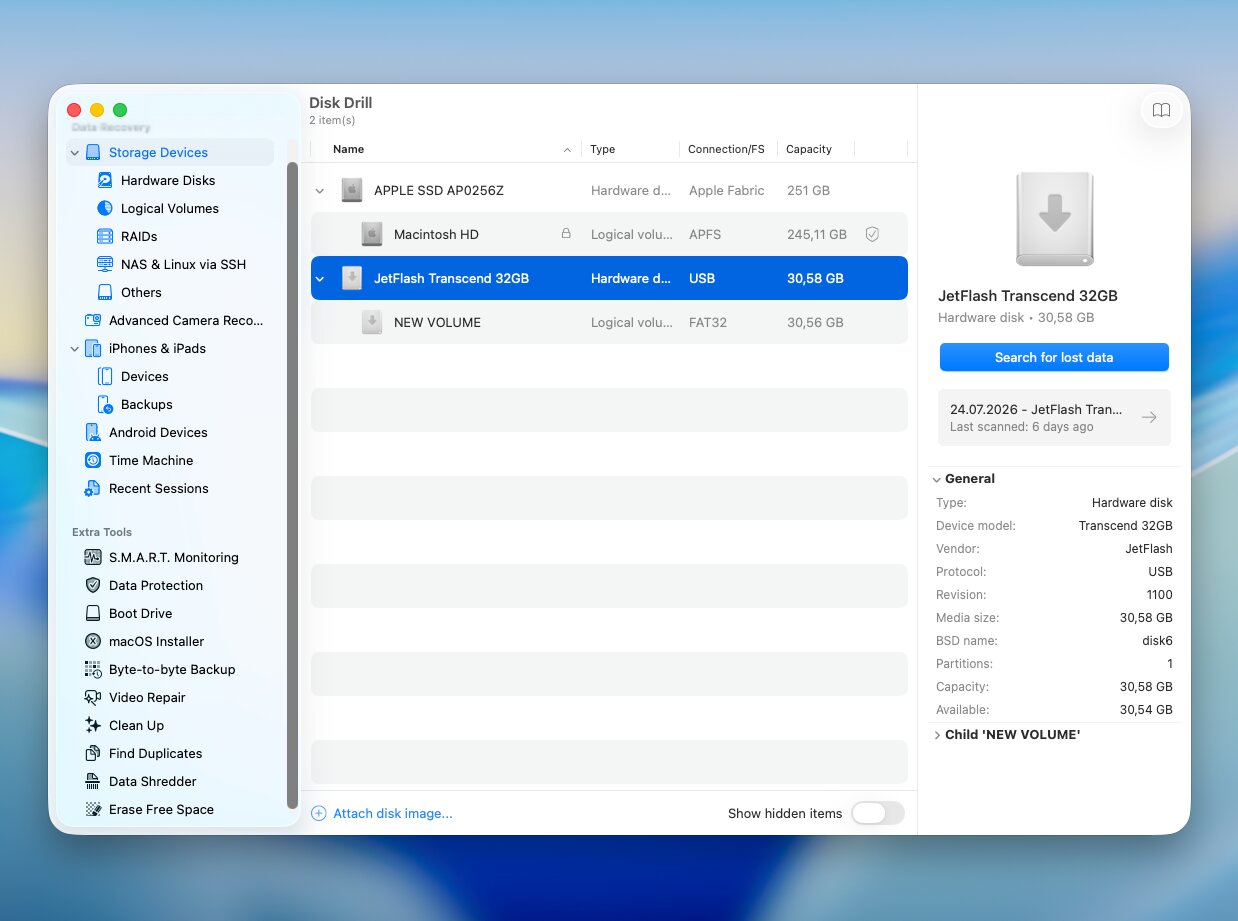
Task: Click the 251 GB capacity cell
Action: click(x=808, y=190)
